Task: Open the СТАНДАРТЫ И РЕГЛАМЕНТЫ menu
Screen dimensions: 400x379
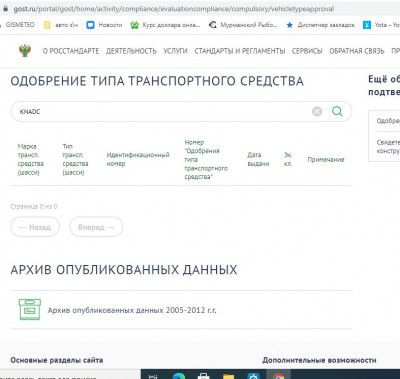Action: click(x=240, y=51)
